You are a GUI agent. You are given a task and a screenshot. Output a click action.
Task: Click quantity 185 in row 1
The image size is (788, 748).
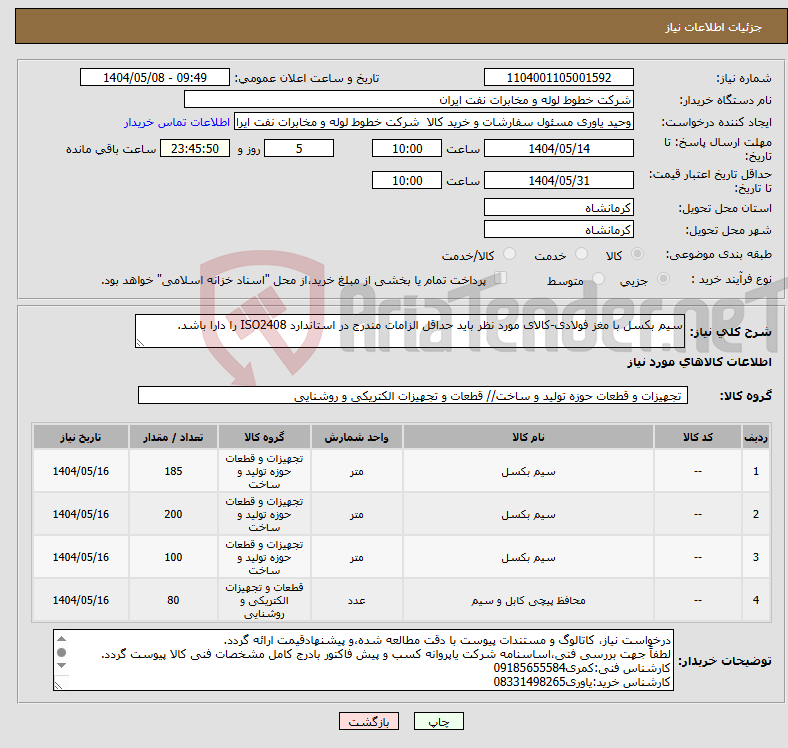[x=173, y=471]
